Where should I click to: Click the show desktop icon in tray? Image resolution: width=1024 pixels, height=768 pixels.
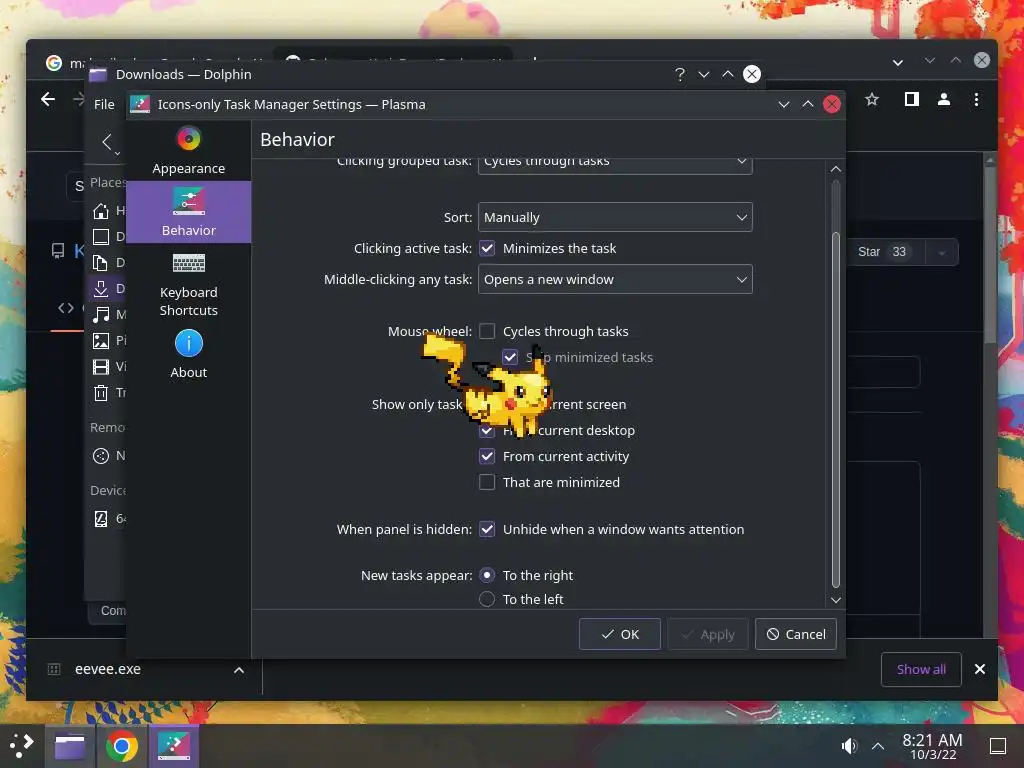pos(998,746)
